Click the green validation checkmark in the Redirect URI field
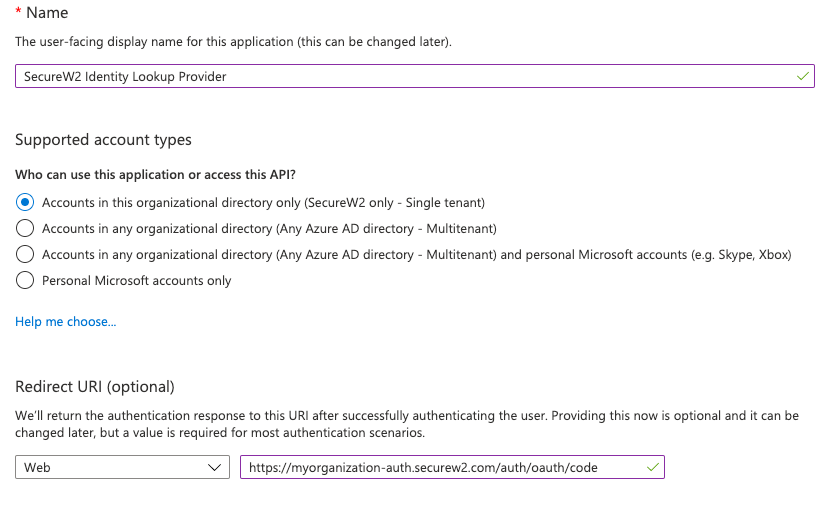The image size is (840, 510). point(653,467)
